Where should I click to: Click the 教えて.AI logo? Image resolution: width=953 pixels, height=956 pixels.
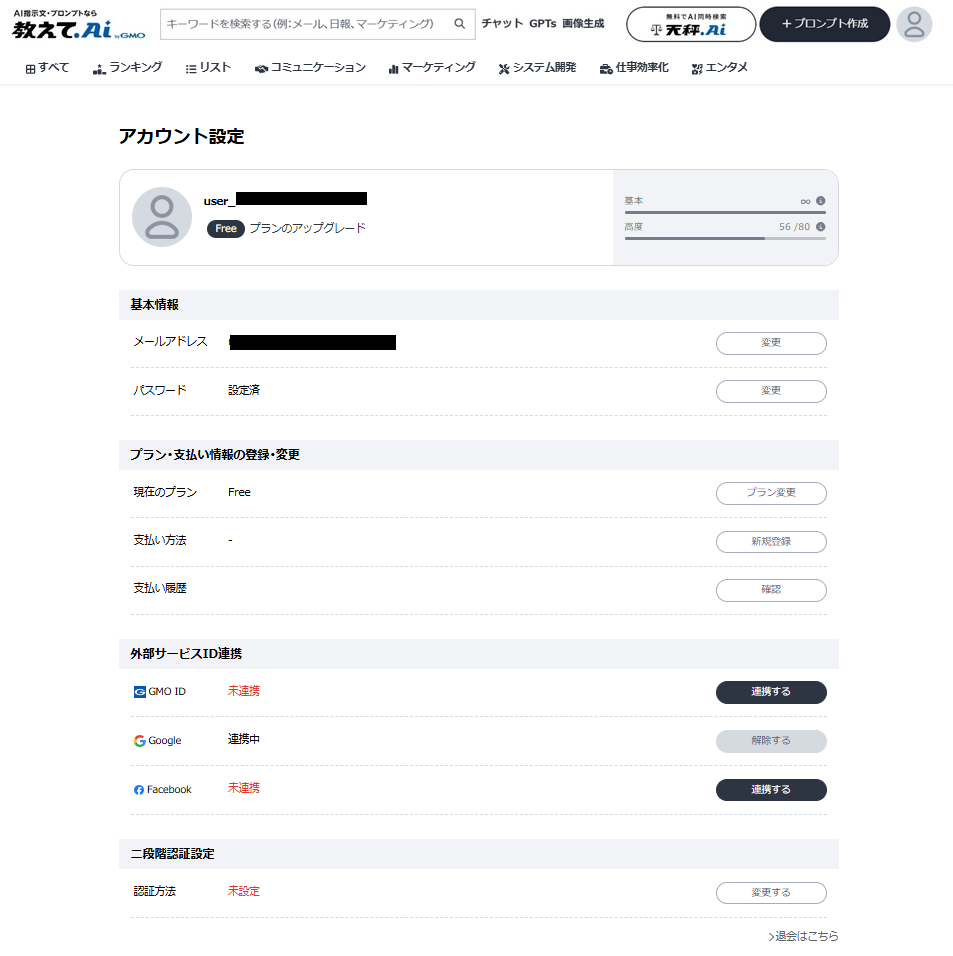click(x=79, y=25)
